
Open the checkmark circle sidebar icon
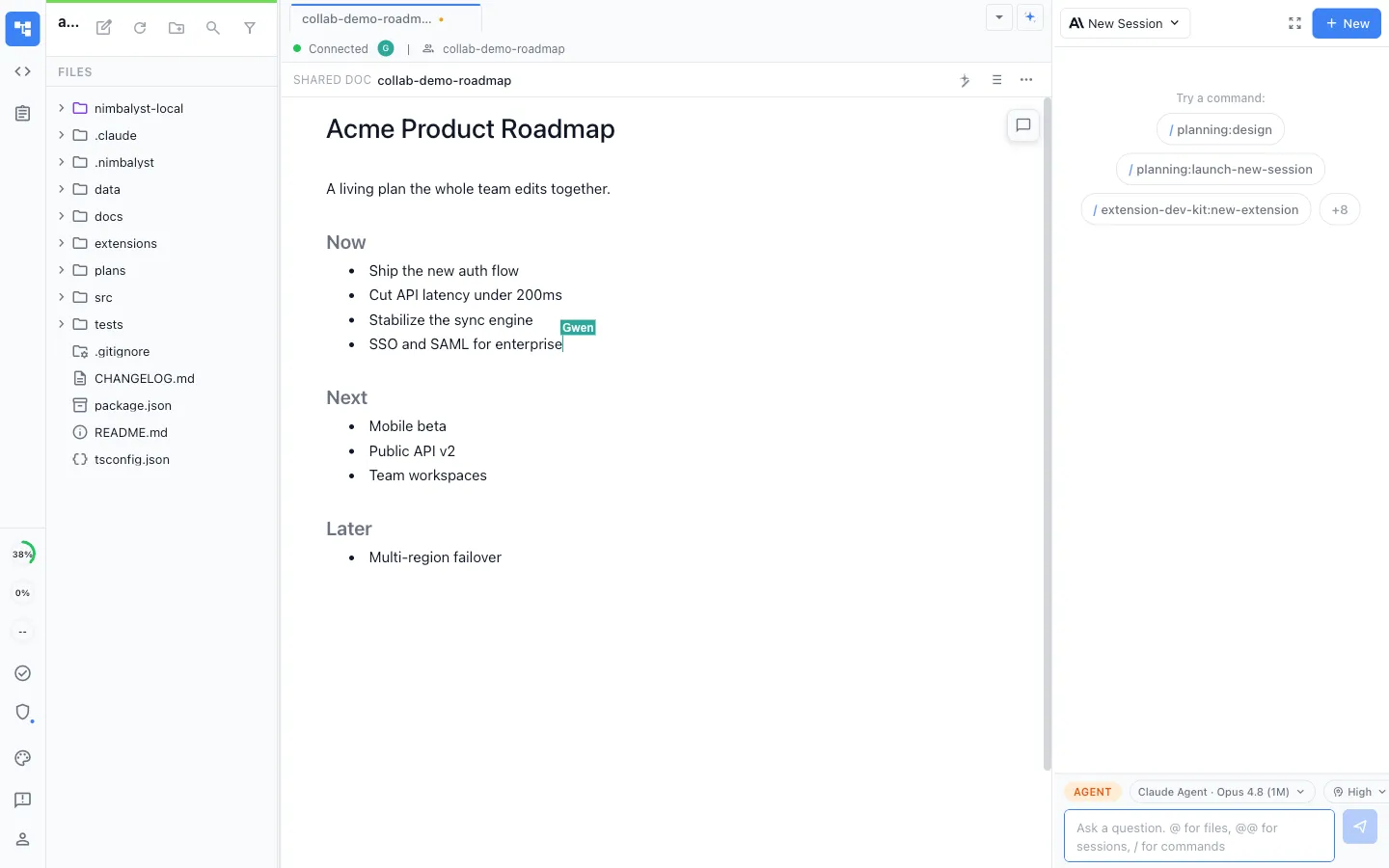(x=22, y=673)
